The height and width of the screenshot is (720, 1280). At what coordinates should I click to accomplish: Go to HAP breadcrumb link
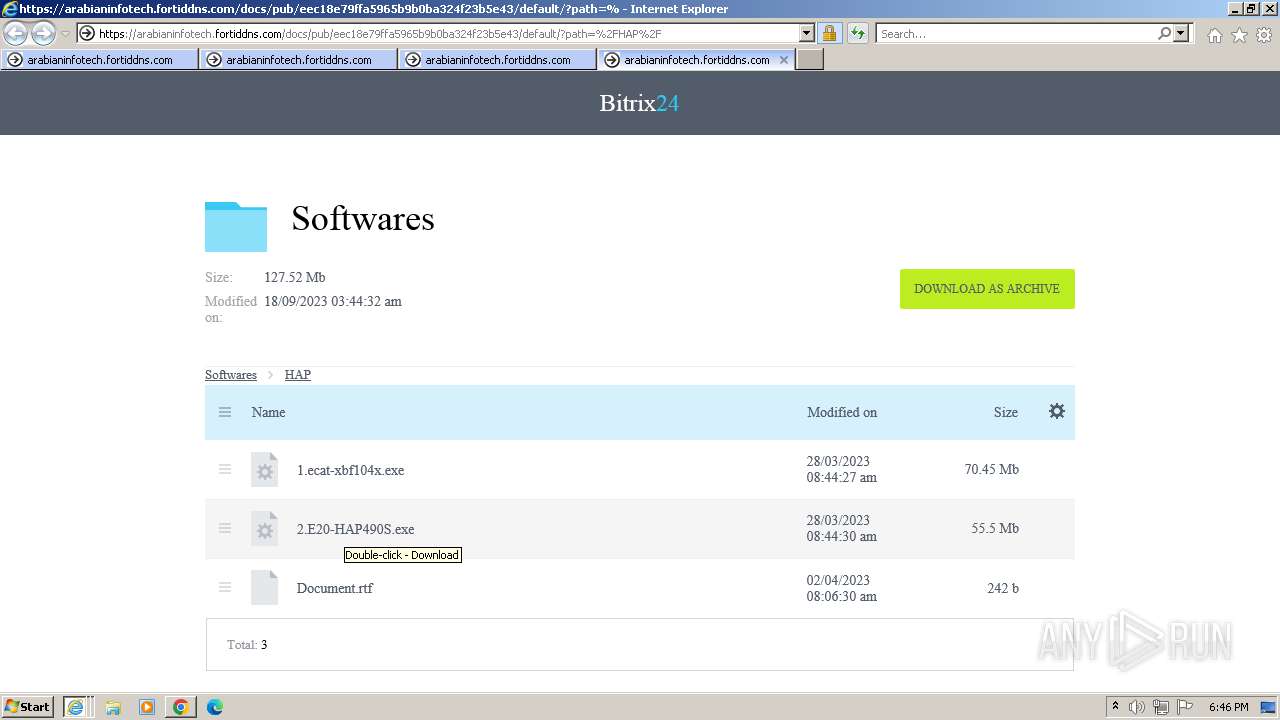(x=298, y=375)
